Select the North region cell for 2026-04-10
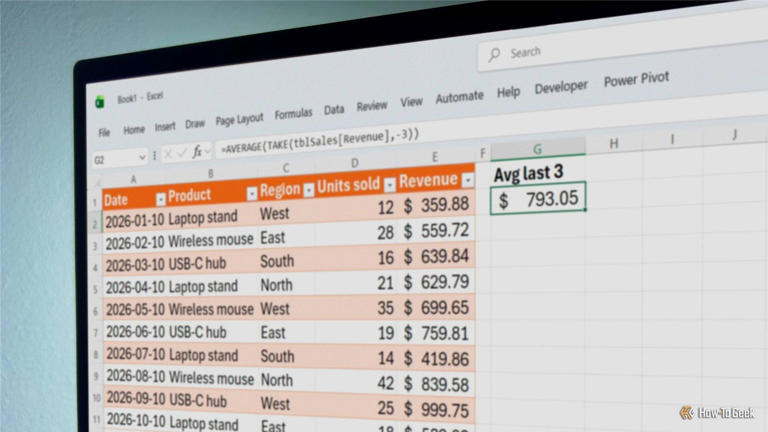Image resolution: width=768 pixels, height=432 pixels. point(287,285)
